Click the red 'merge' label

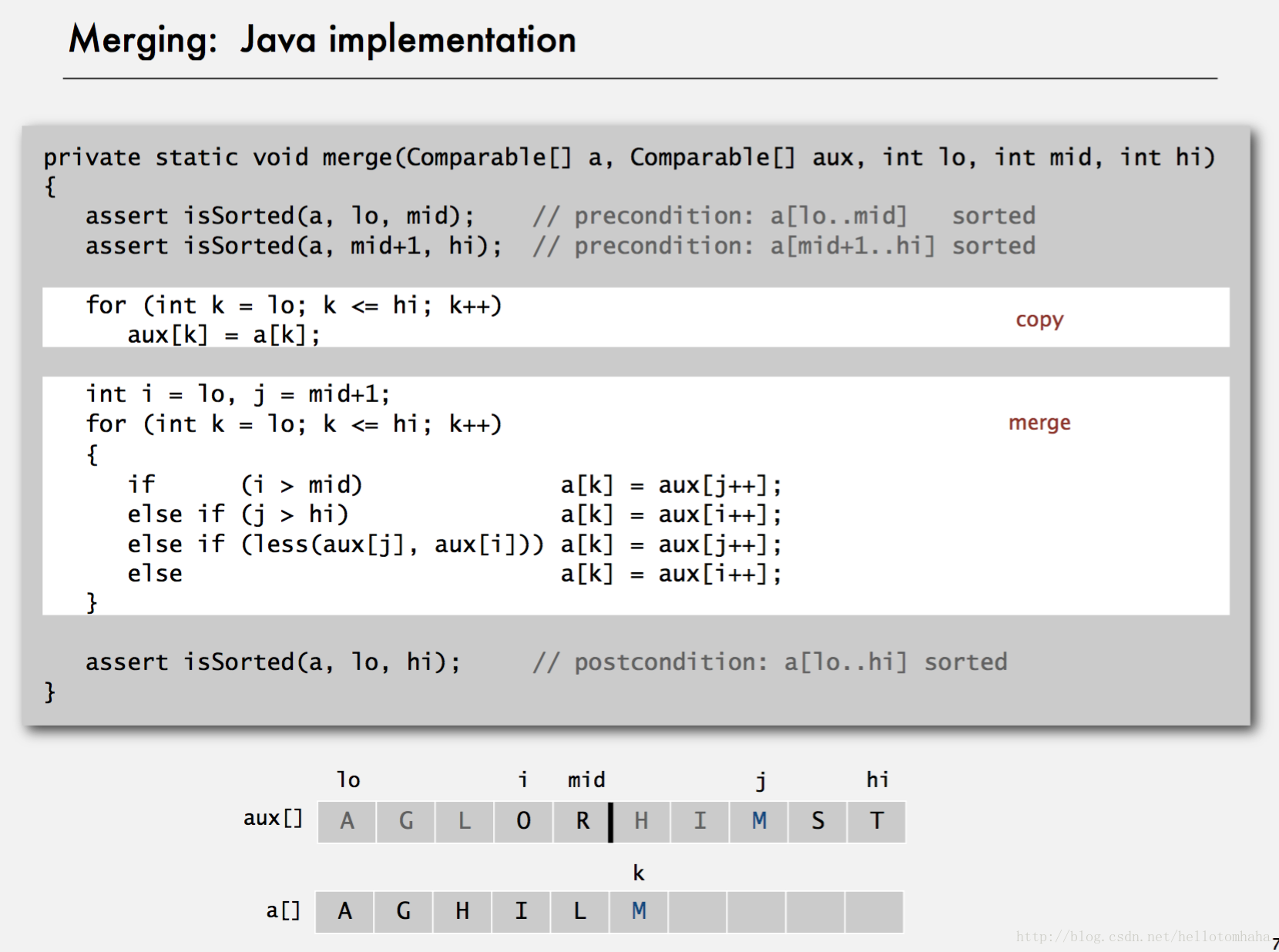click(1039, 423)
